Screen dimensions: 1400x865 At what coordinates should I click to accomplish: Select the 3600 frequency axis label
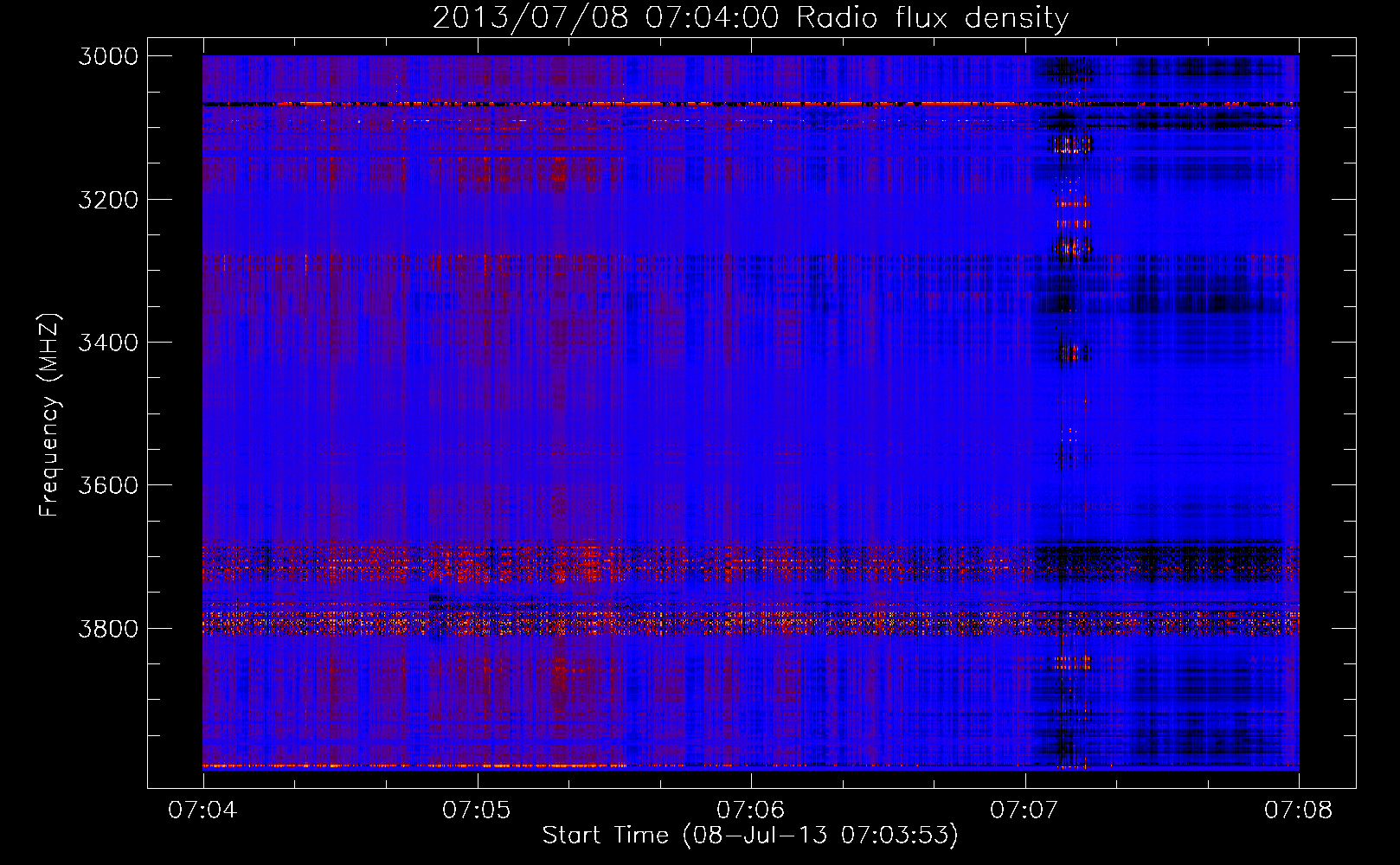(108, 485)
